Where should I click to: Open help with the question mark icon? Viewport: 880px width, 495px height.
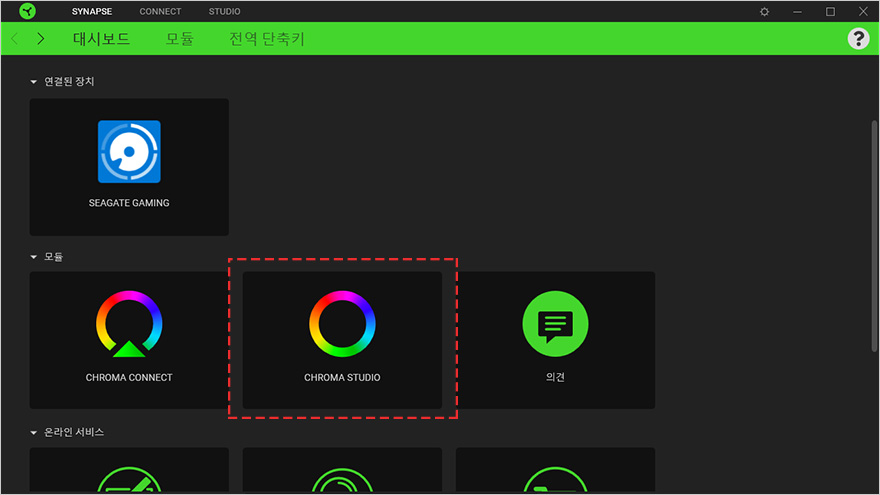pos(858,39)
